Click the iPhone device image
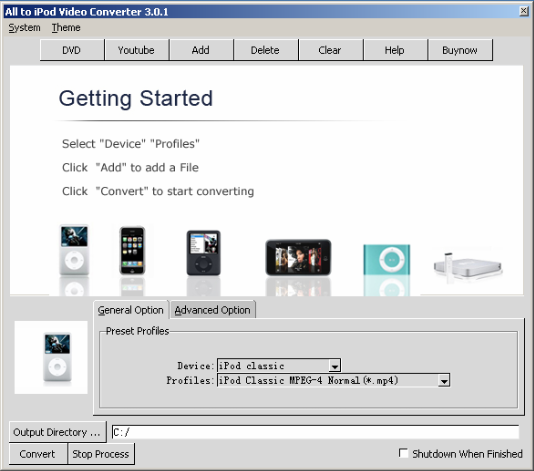Viewport: 534px width, 471px height. click(132, 250)
